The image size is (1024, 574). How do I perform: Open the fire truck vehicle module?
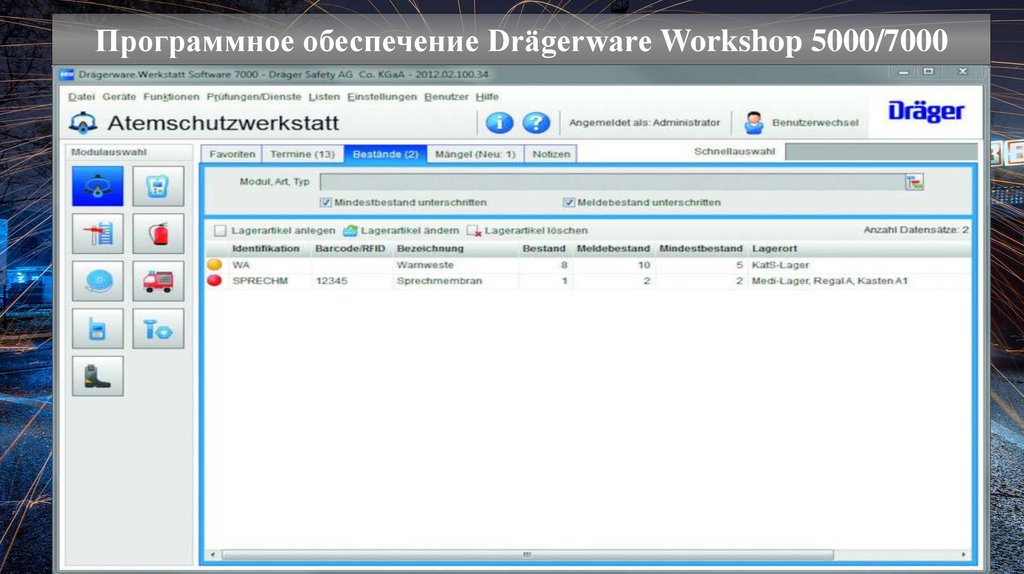(157, 281)
